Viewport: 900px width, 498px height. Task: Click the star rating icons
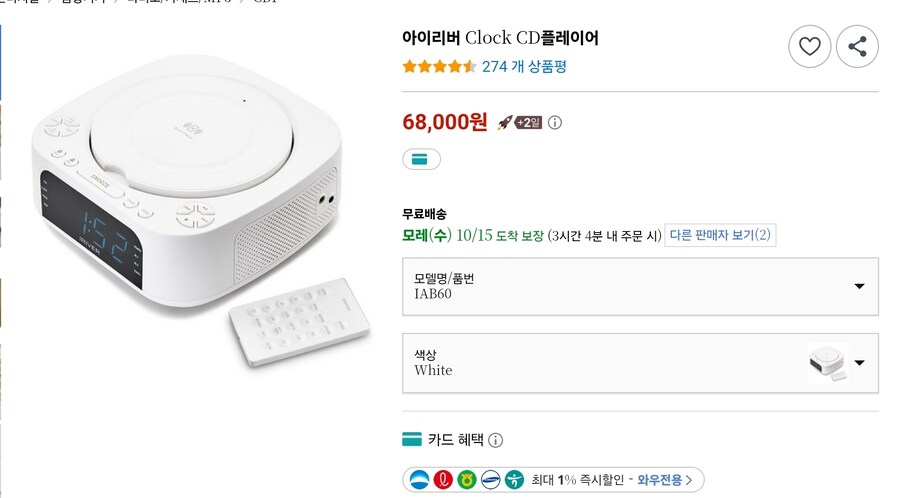pos(439,67)
